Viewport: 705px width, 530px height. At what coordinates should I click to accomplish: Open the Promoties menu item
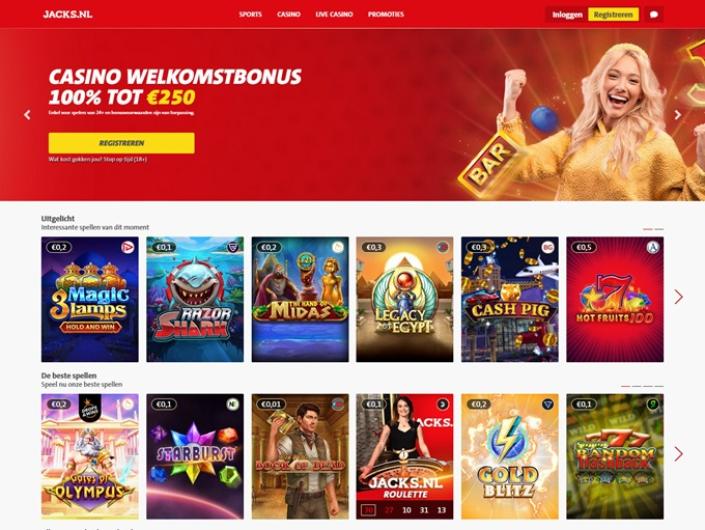pos(386,14)
